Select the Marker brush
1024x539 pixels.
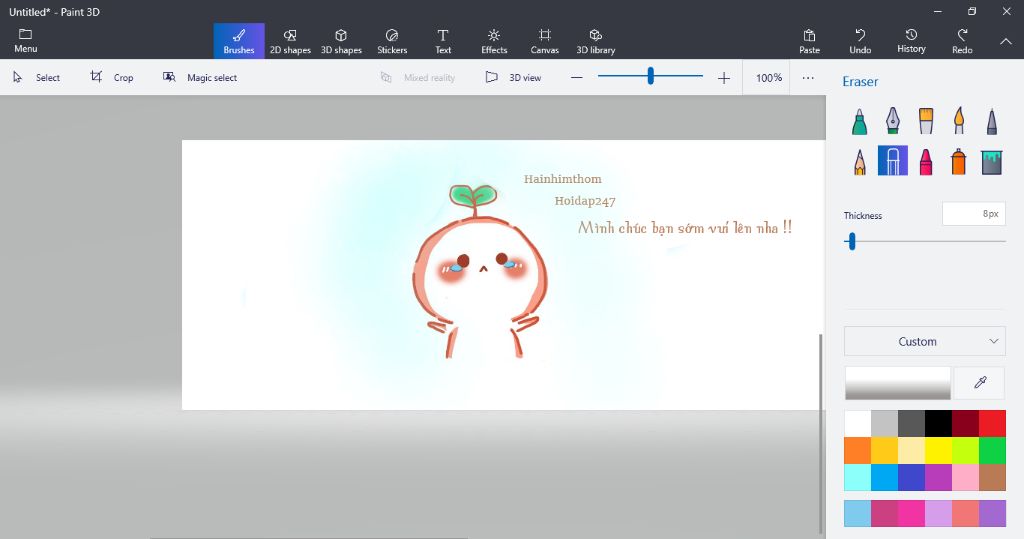859,122
